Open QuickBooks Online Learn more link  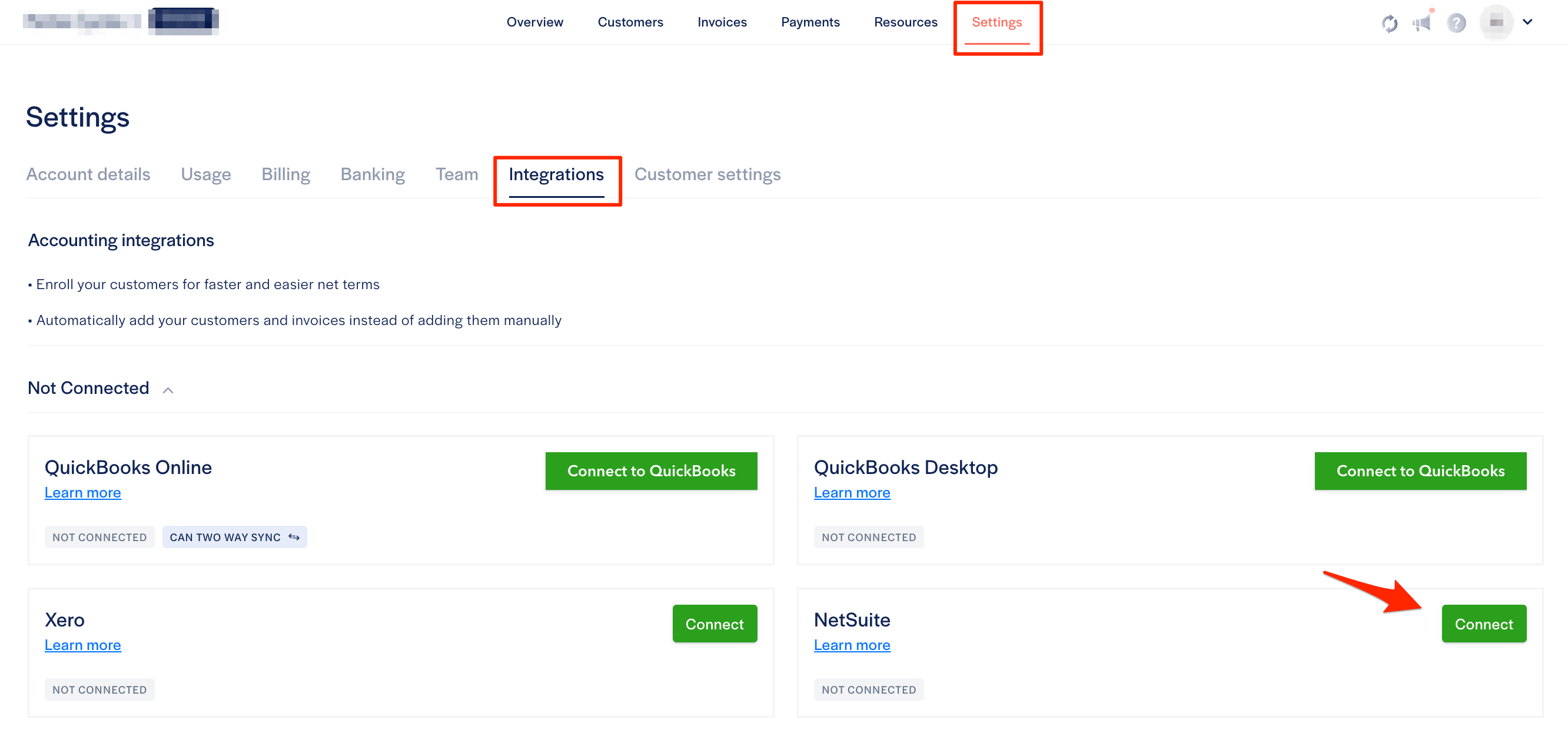[83, 492]
